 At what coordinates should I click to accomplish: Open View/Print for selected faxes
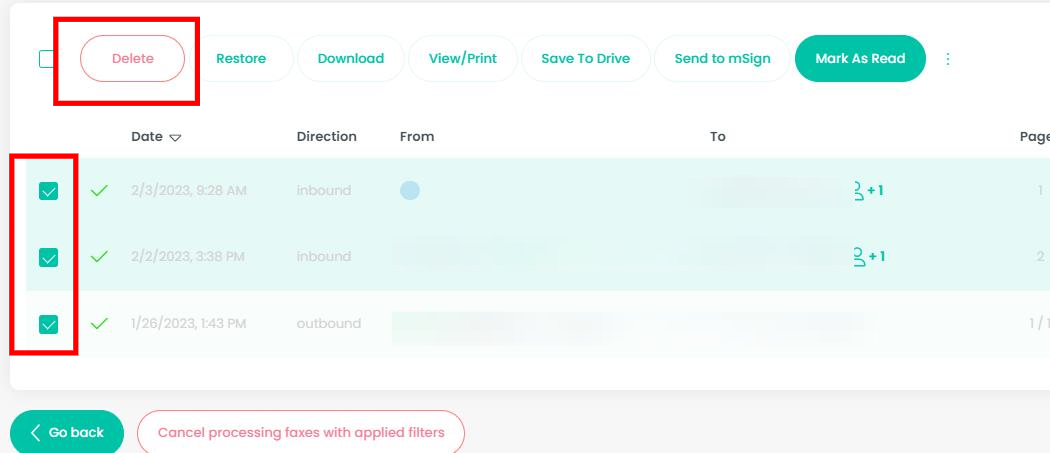[463, 58]
